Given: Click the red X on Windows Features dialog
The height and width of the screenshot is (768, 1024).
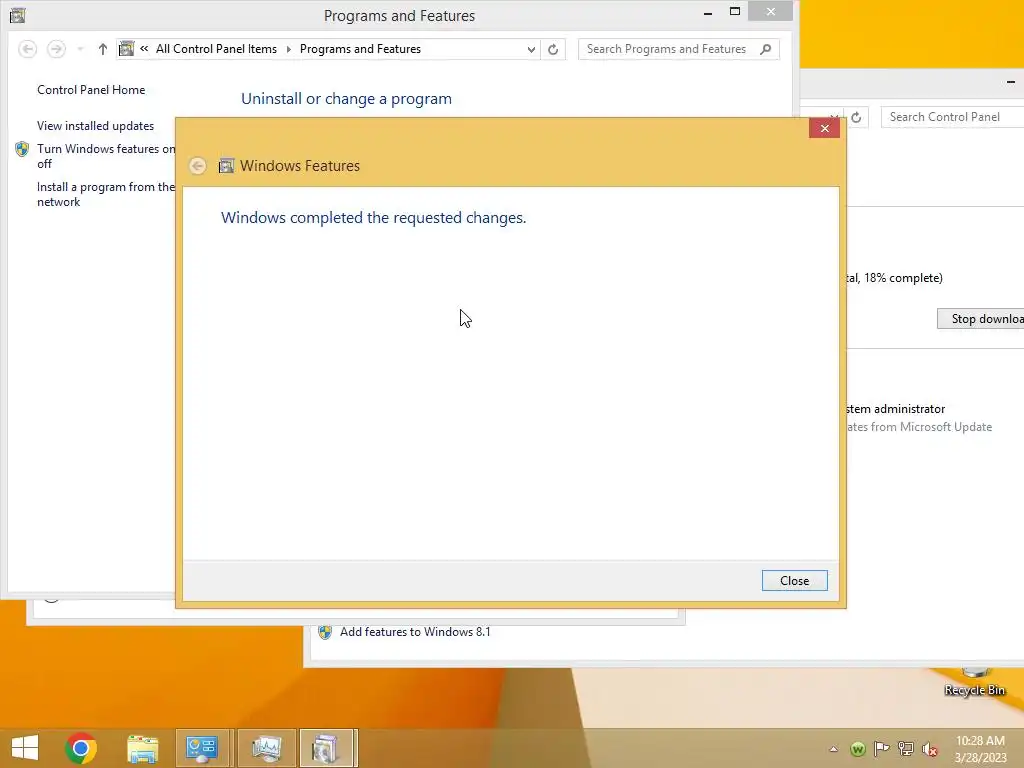Looking at the screenshot, I should [x=824, y=128].
